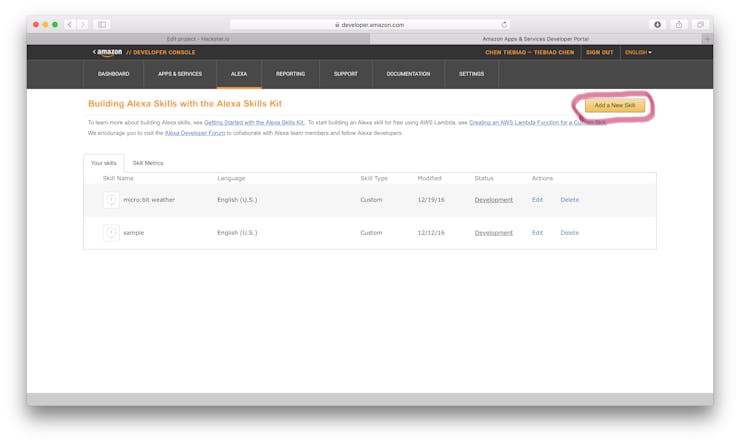This screenshot has width=740, height=444.
Task: Click the Safari share icon
Action: point(679,25)
